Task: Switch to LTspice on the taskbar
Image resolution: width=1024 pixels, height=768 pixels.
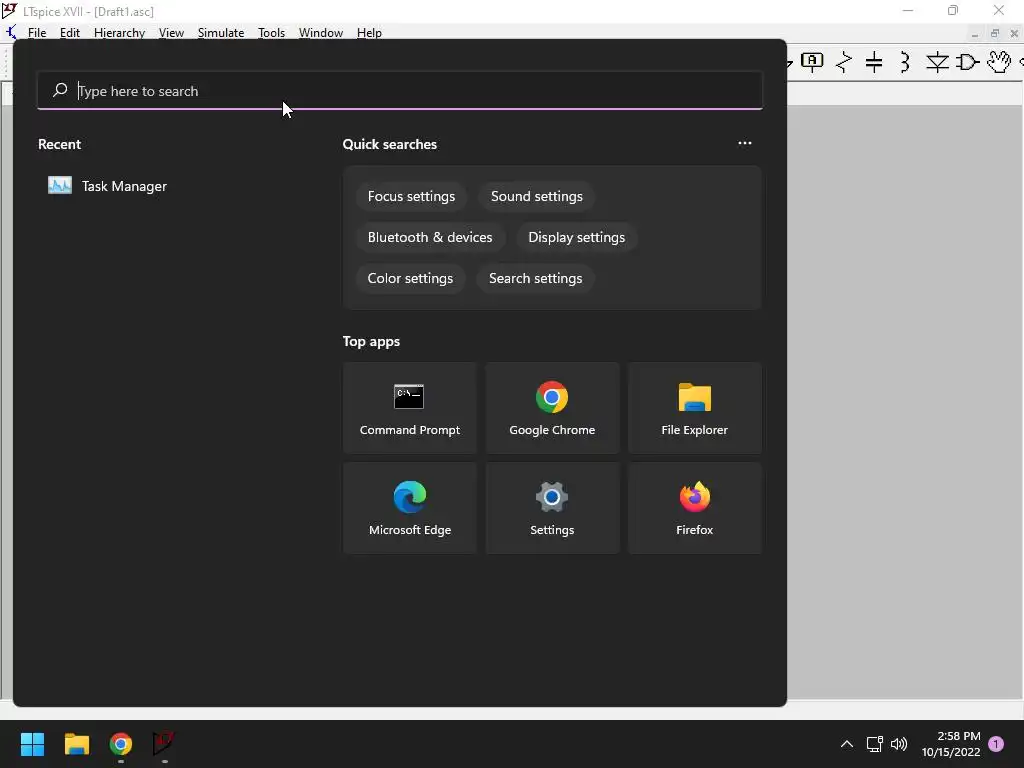Action: [164, 744]
